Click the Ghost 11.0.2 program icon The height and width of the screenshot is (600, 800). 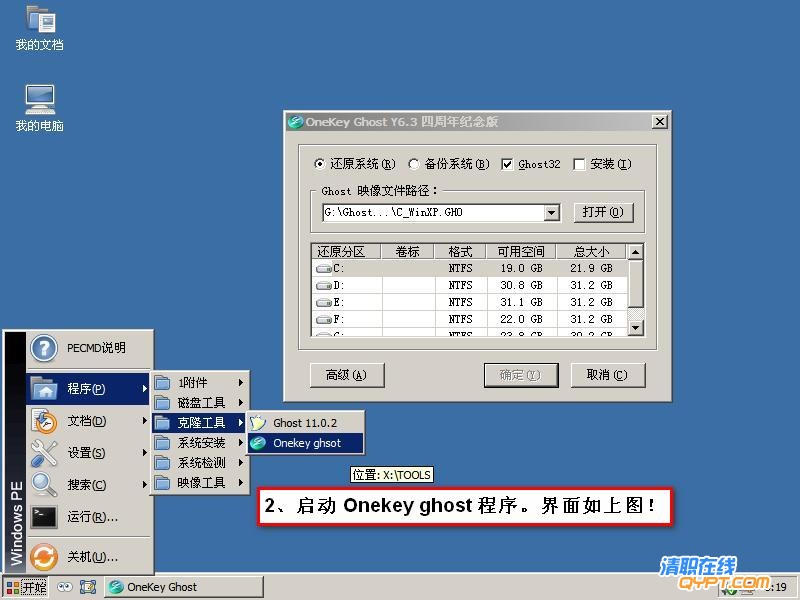(x=258, y=422)
